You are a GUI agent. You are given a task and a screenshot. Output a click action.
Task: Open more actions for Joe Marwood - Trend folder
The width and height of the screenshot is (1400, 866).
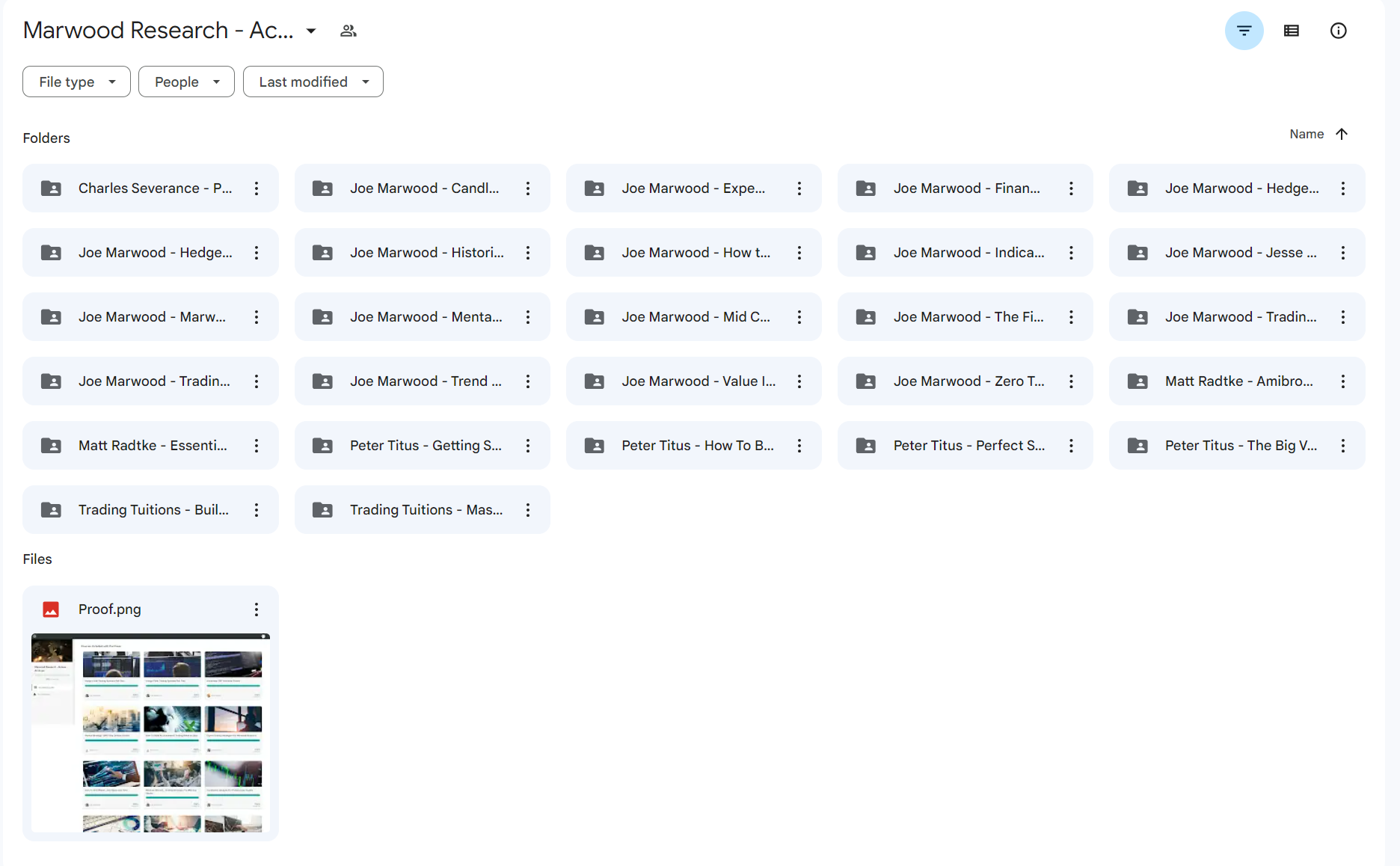pyautogui.click(x=528, y=381)
